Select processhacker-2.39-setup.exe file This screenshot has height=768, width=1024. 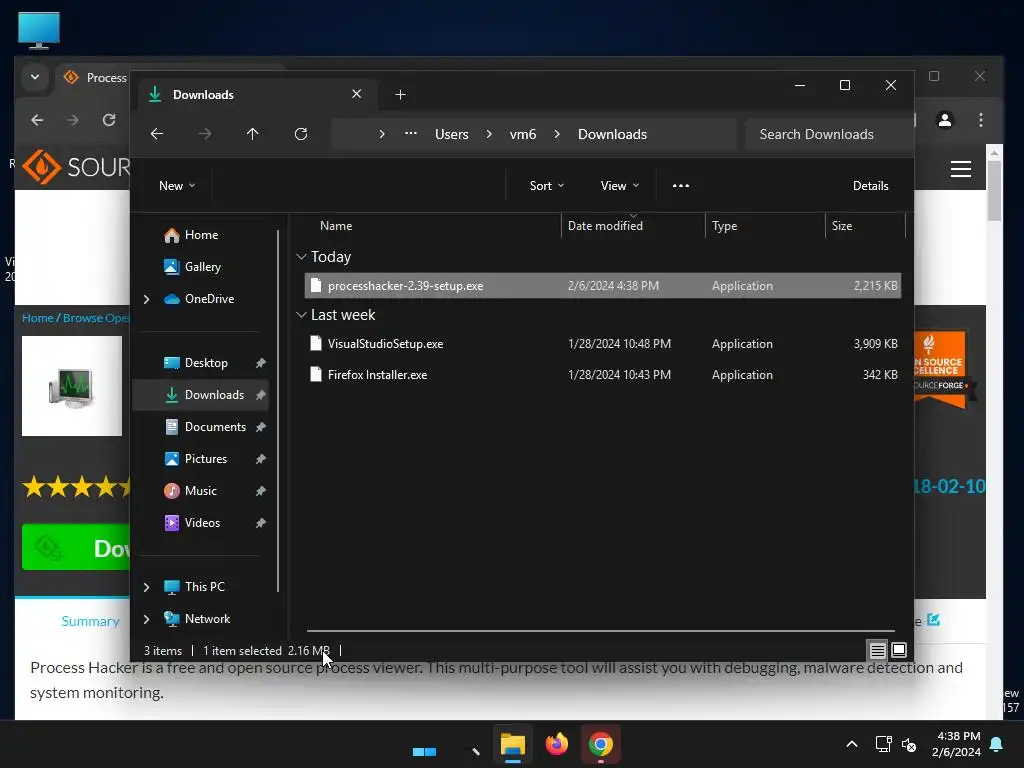click(603, 286)
